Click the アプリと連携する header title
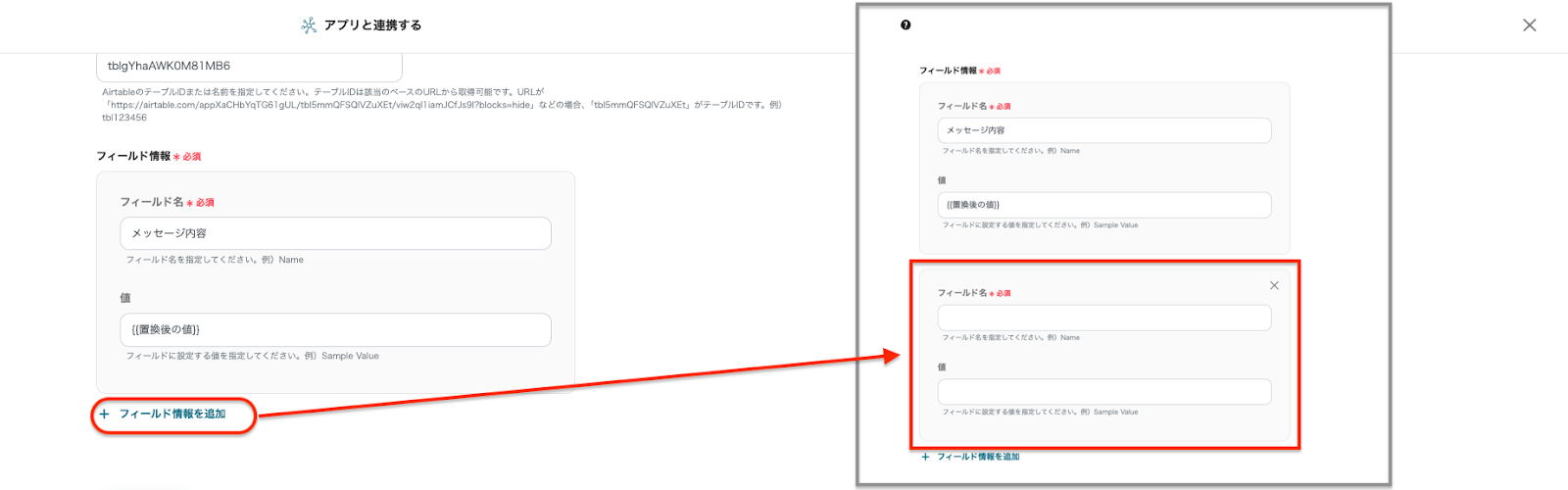The width and height of the screenshot is (1568, 490). (x=372, y=25)
